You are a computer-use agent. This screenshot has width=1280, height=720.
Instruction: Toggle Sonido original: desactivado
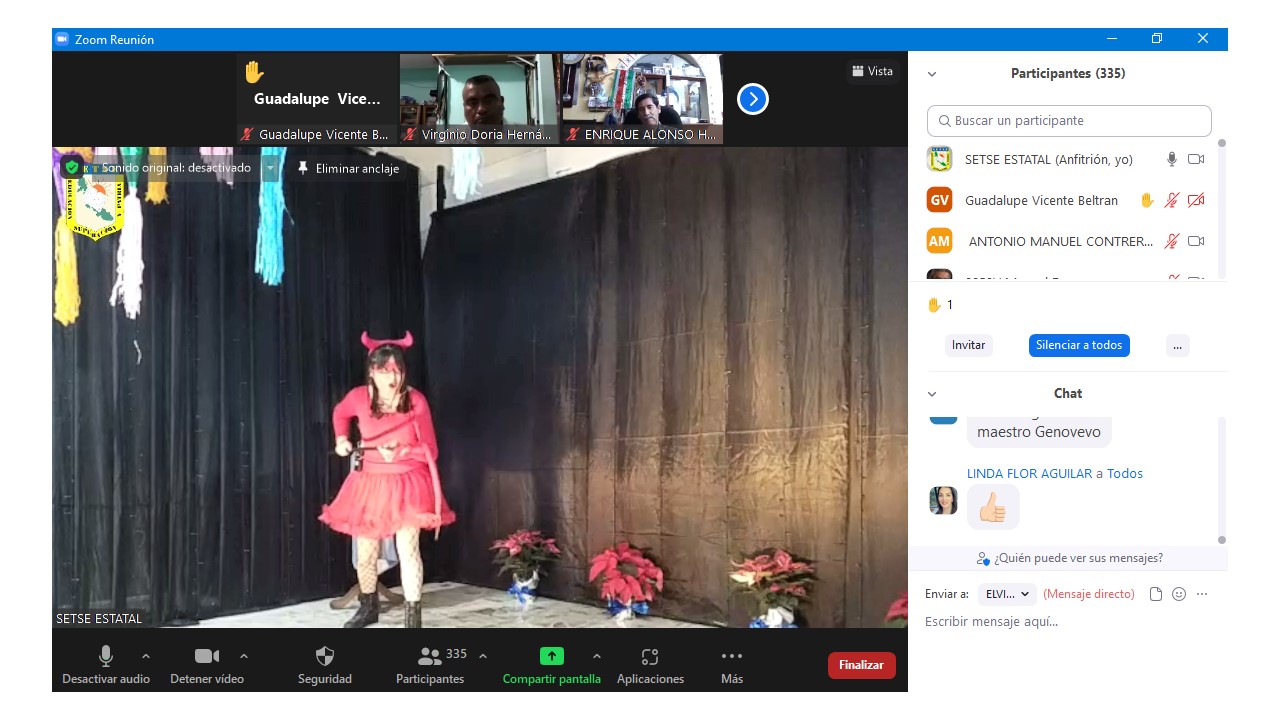[176, 168]
